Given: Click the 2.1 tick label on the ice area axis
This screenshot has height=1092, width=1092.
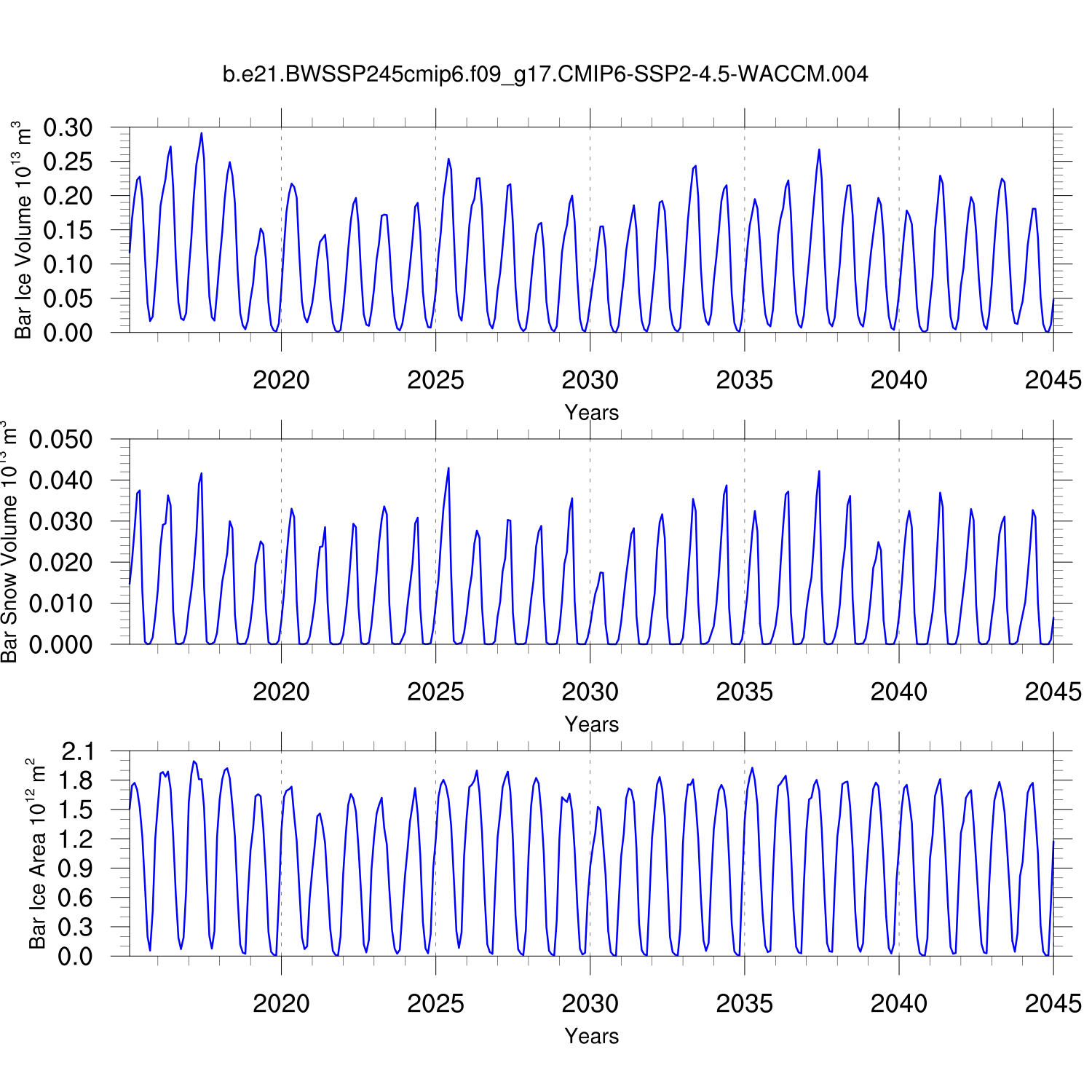Looking at the screenshot, I should point(77,751).
